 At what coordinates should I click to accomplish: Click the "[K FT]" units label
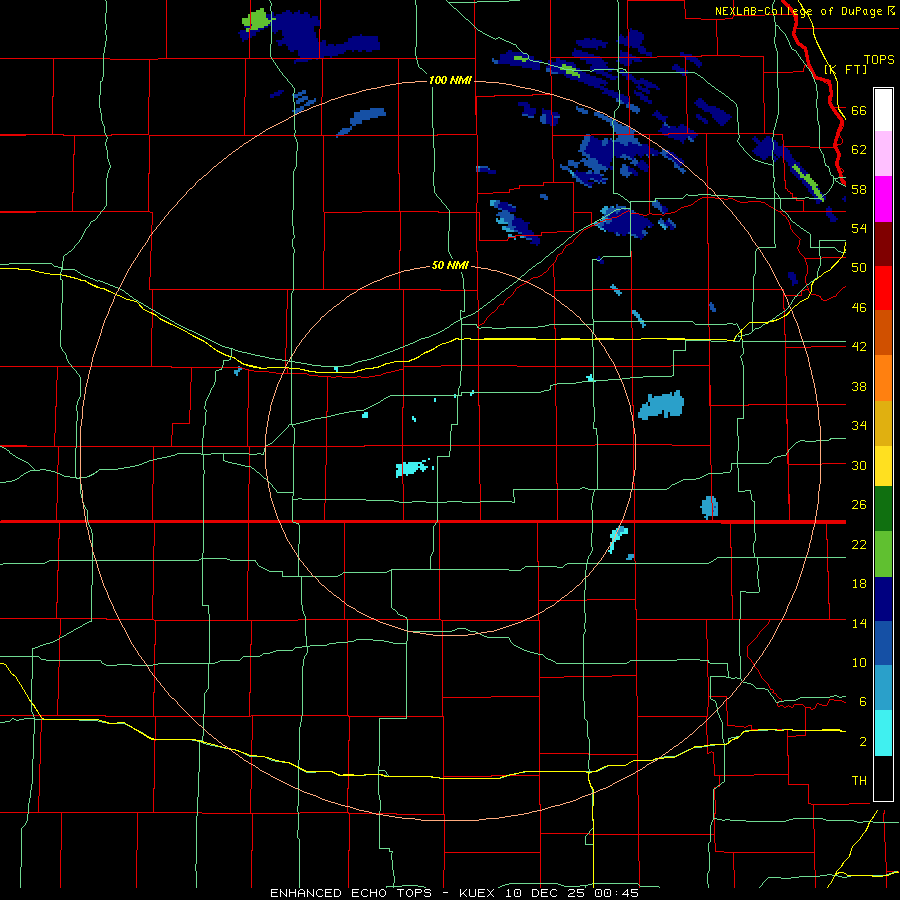click(845, 70)
